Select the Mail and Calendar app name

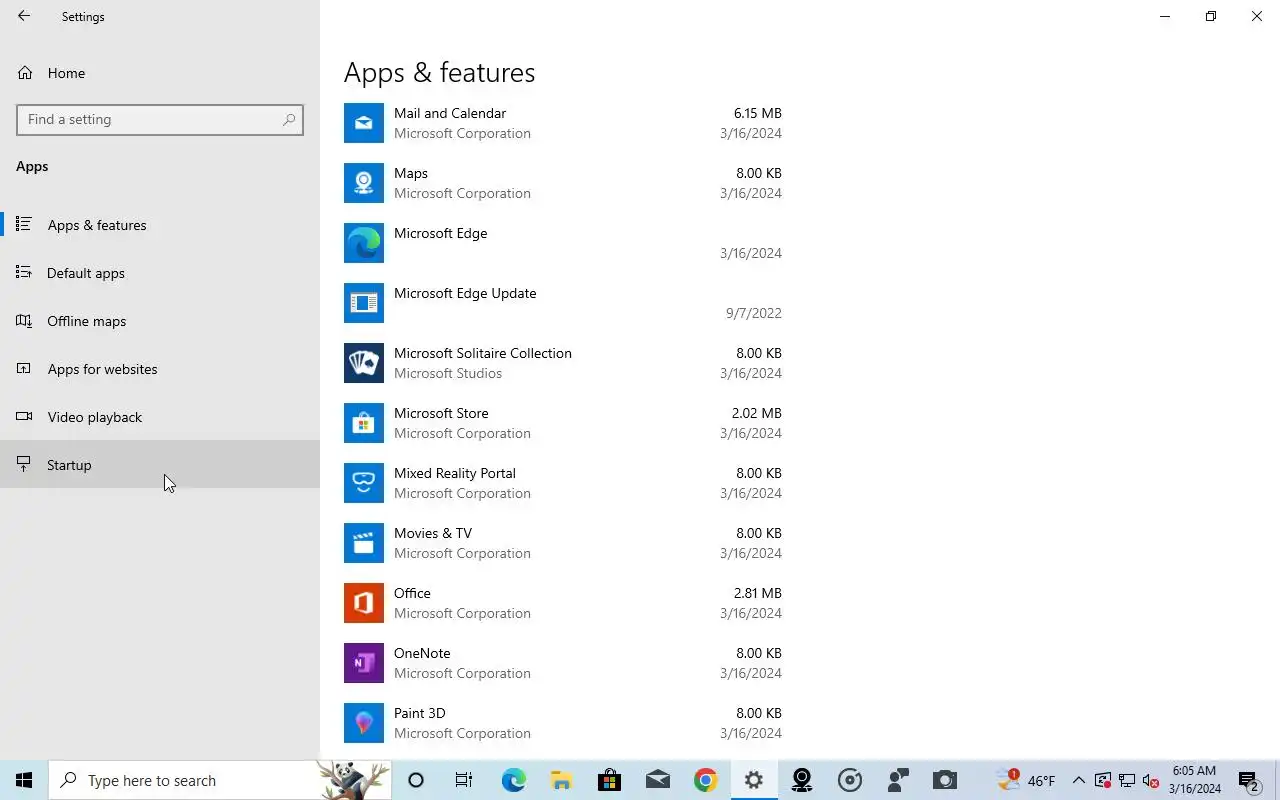[450, 113]
